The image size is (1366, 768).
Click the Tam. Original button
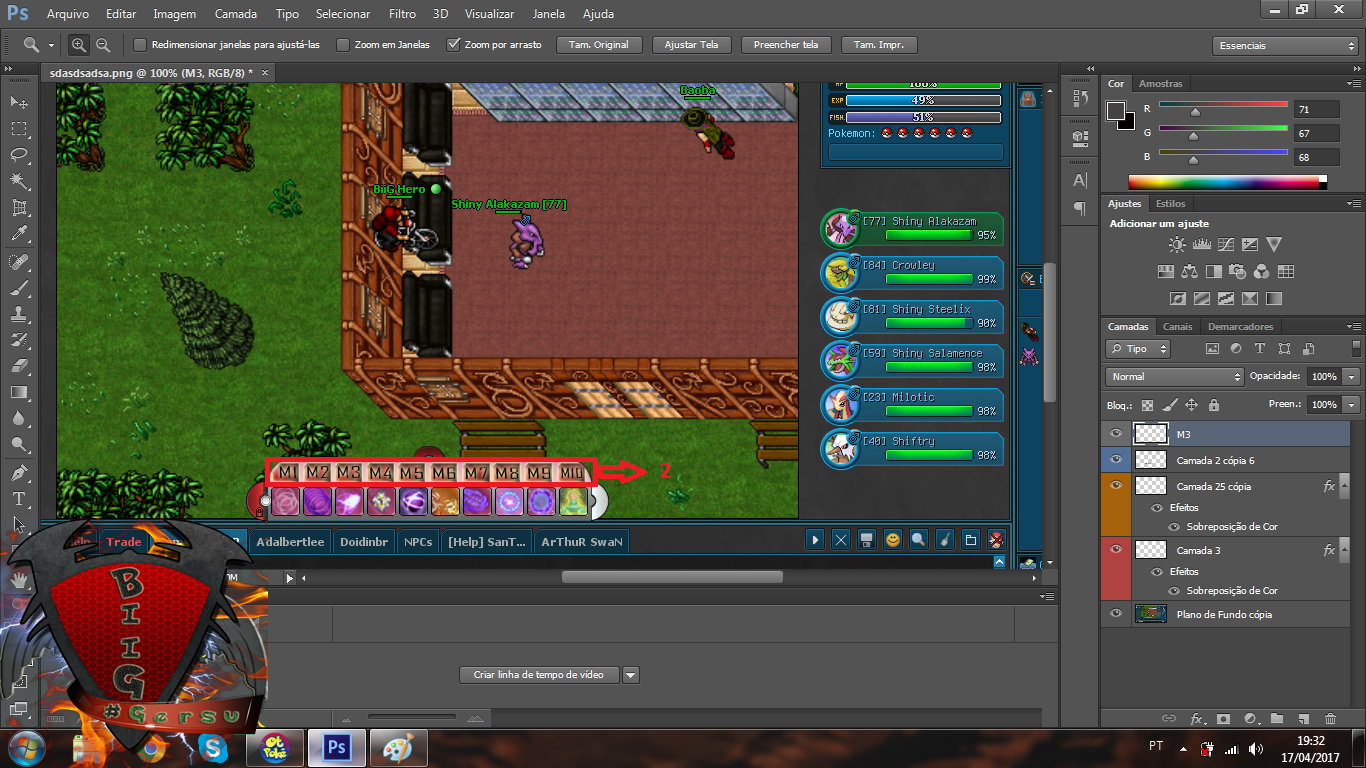[x=599, y=45]
